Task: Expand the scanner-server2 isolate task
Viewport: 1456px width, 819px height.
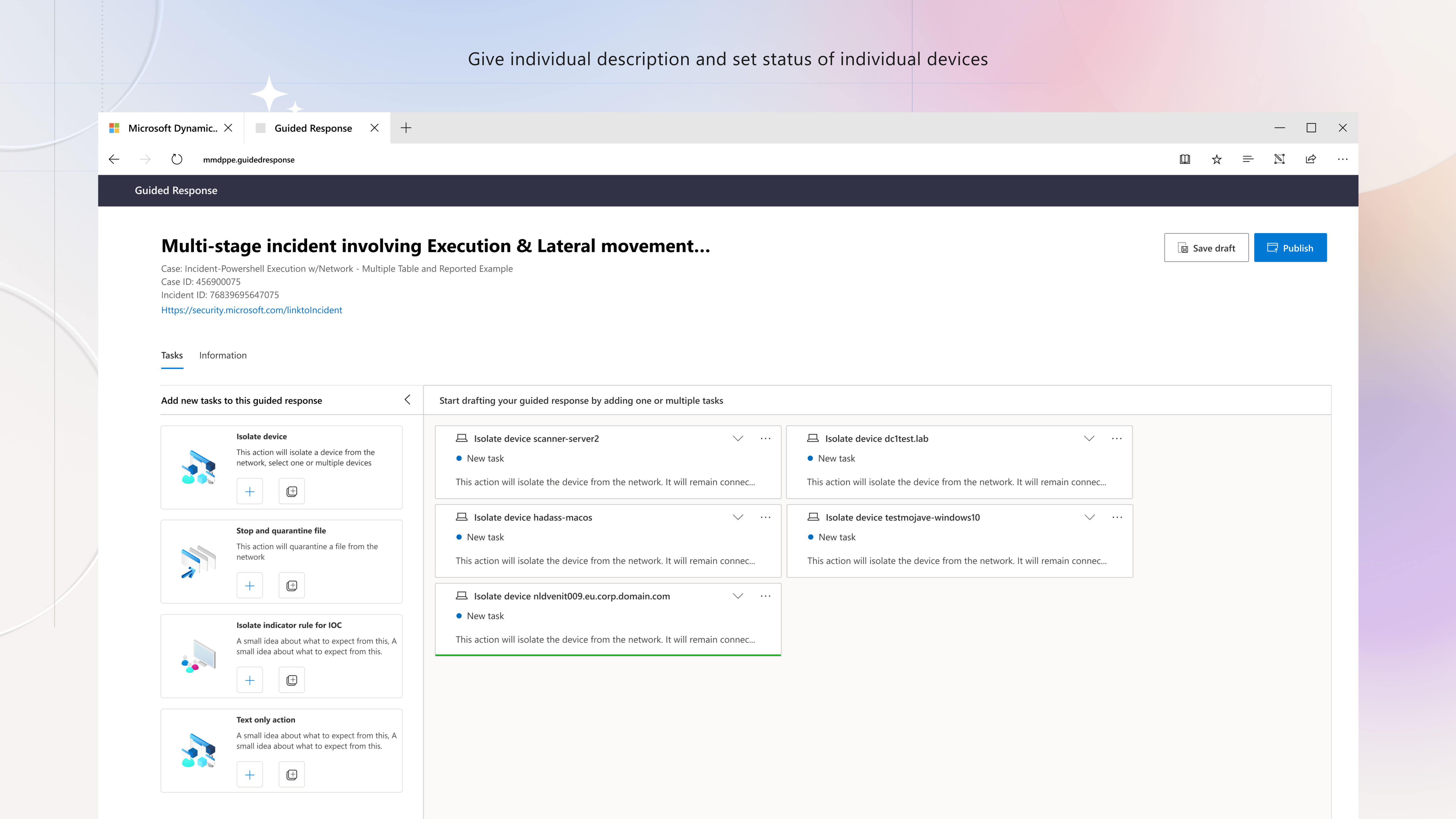Action: click(x=738, y=439)
